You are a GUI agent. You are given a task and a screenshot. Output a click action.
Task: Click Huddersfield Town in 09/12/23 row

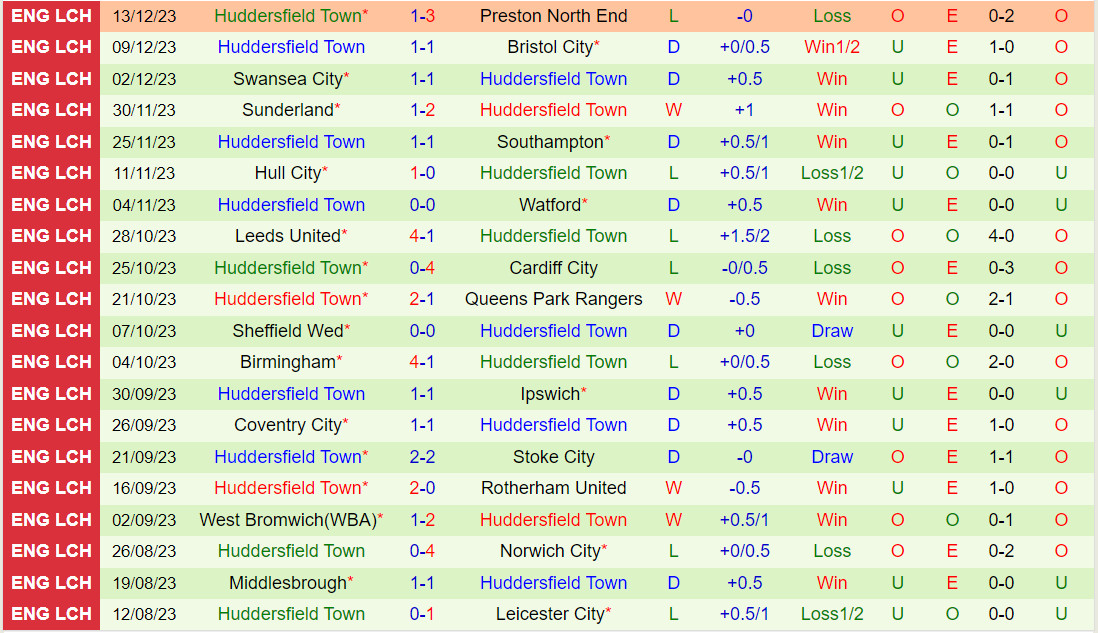click(x=291, y=47)
